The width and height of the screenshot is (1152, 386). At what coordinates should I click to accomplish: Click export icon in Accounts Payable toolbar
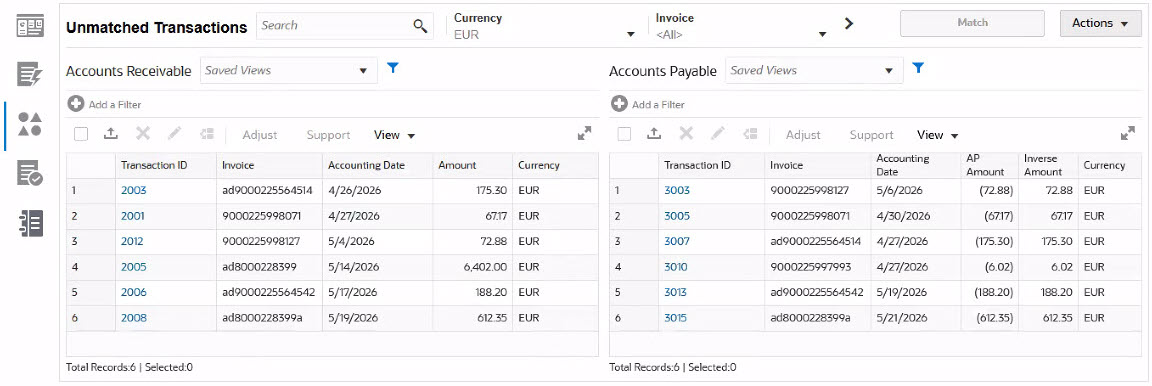[653, 134]
